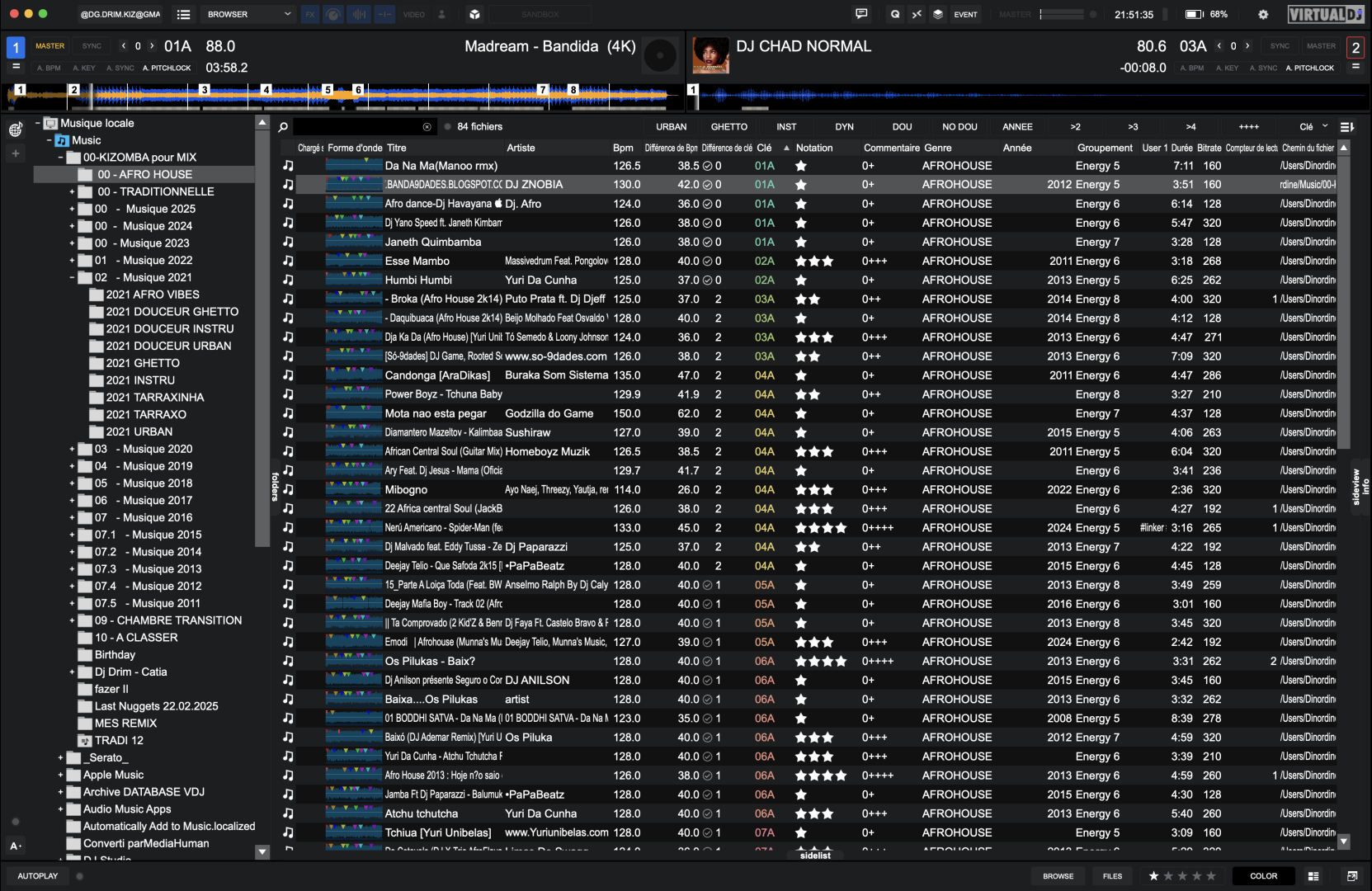
Task: Click the pop-out window icon in bottom bar
Action: click(x=1352, y=876)
